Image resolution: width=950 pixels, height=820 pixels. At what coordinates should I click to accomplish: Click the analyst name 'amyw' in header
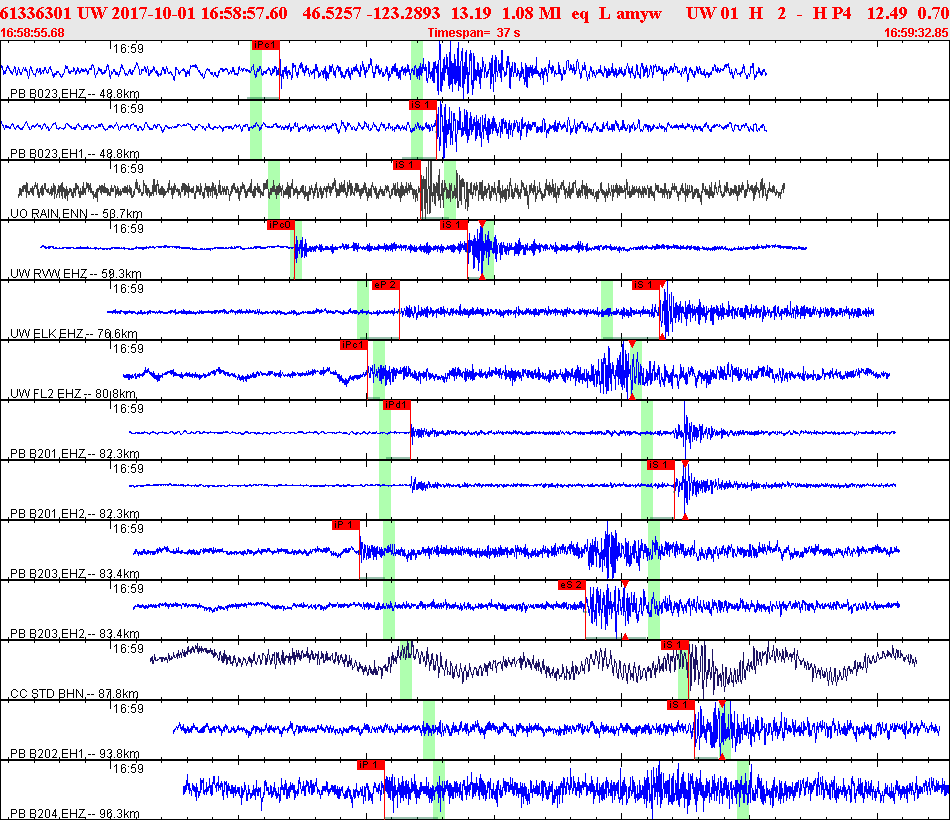(x=639, y=13)
